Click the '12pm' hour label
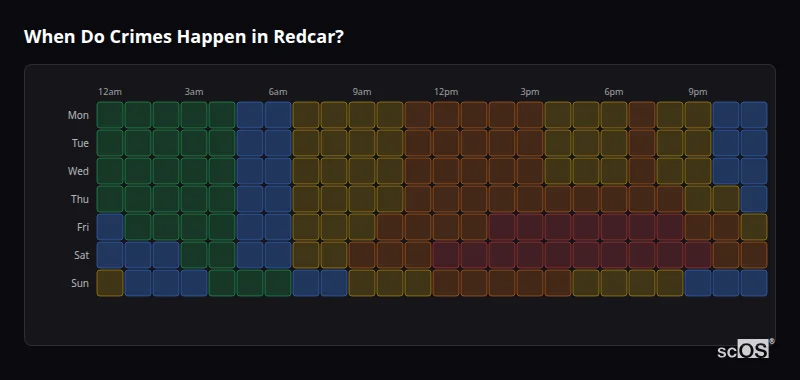Image resolution: width=800 pixels, height=380 pixels. (x=446, y=92)
